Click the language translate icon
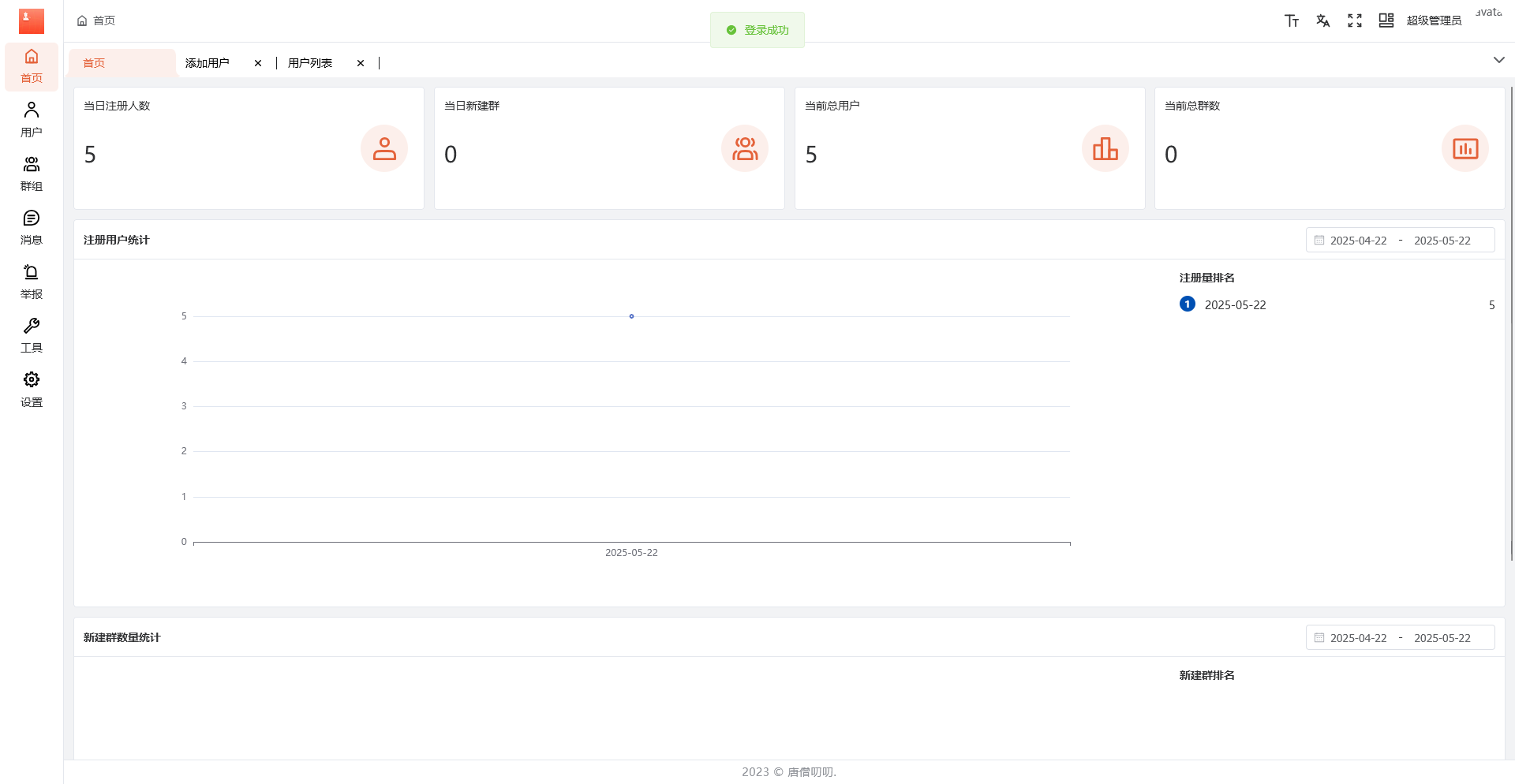Image resolution: width=1515 pixels, height=784 pixels. point(1323,21)
